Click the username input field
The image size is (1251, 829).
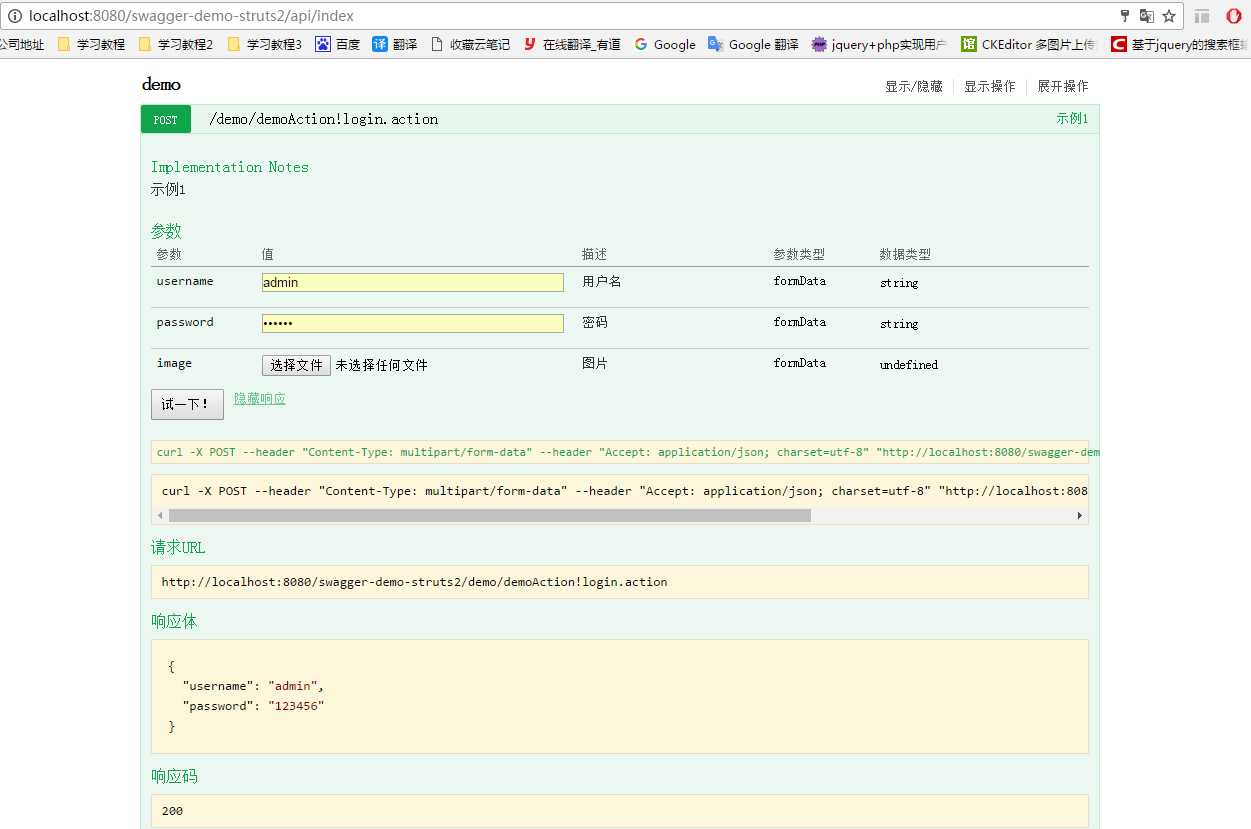[412, 282]
